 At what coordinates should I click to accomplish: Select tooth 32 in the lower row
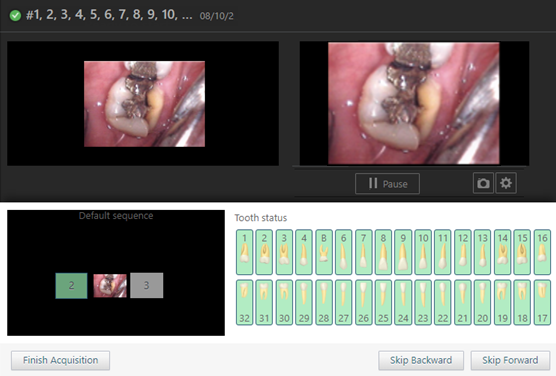pos(244,302)
